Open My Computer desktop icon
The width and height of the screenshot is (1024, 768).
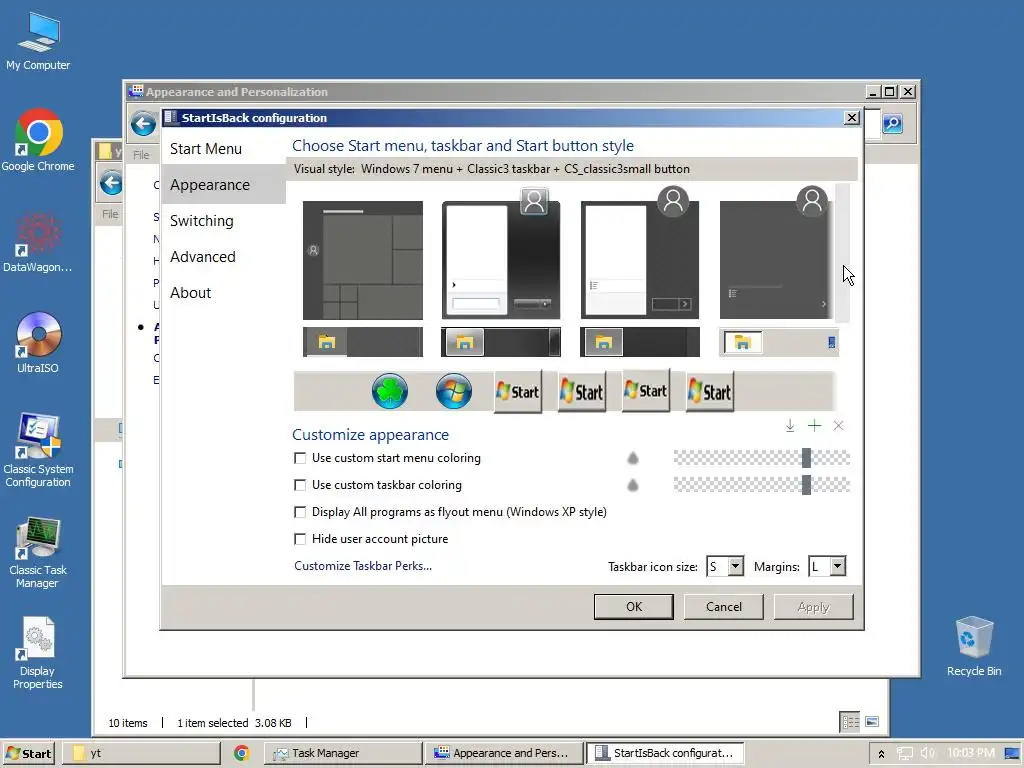click(38, 41)
